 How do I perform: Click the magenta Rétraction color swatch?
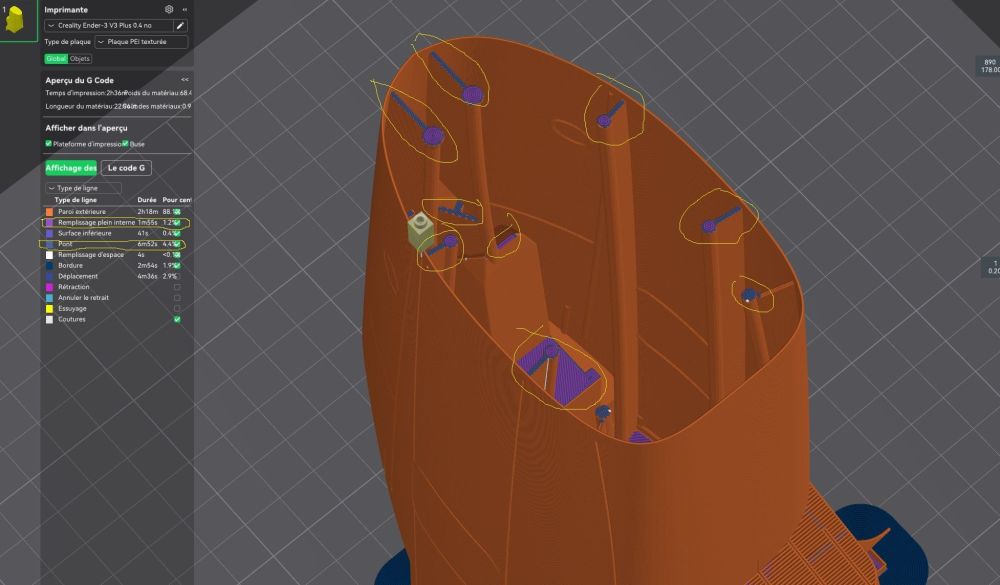50,287
